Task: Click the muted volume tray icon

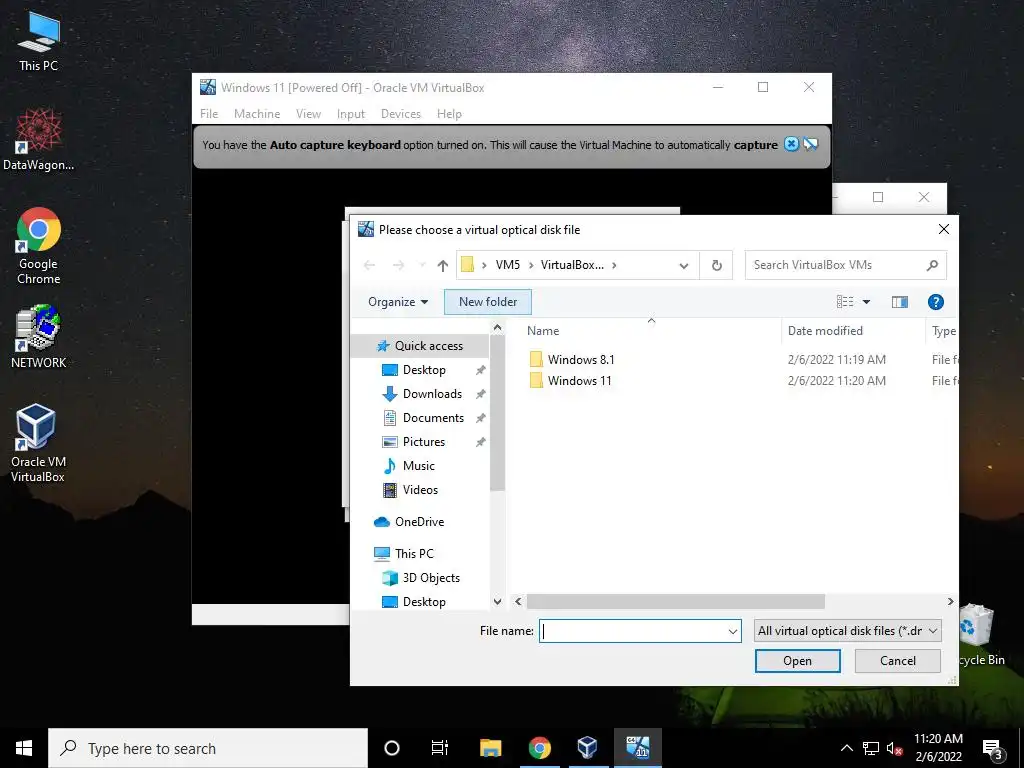Action: click(894, 748)
